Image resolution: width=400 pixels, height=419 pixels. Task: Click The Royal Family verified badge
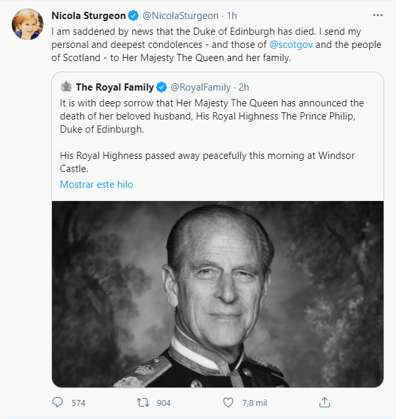[161, 87]
